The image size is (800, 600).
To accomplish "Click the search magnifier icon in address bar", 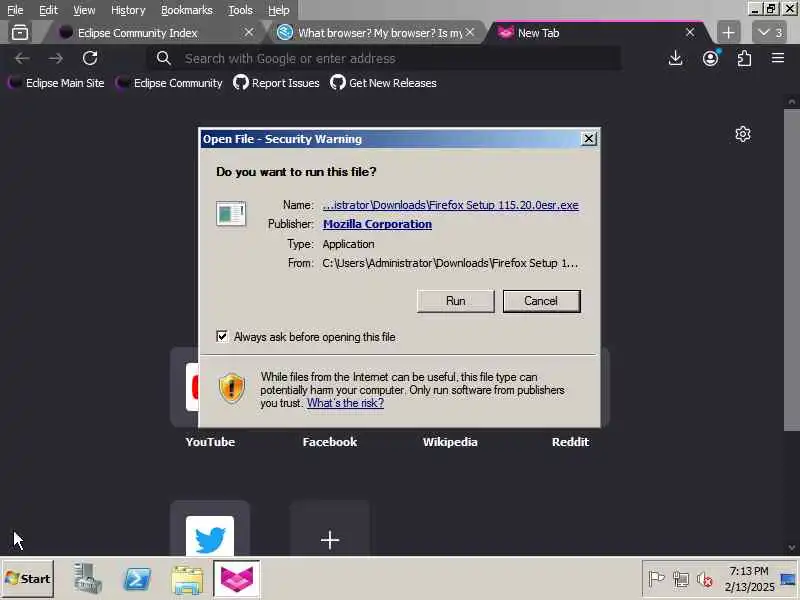I will coord(164,58).
